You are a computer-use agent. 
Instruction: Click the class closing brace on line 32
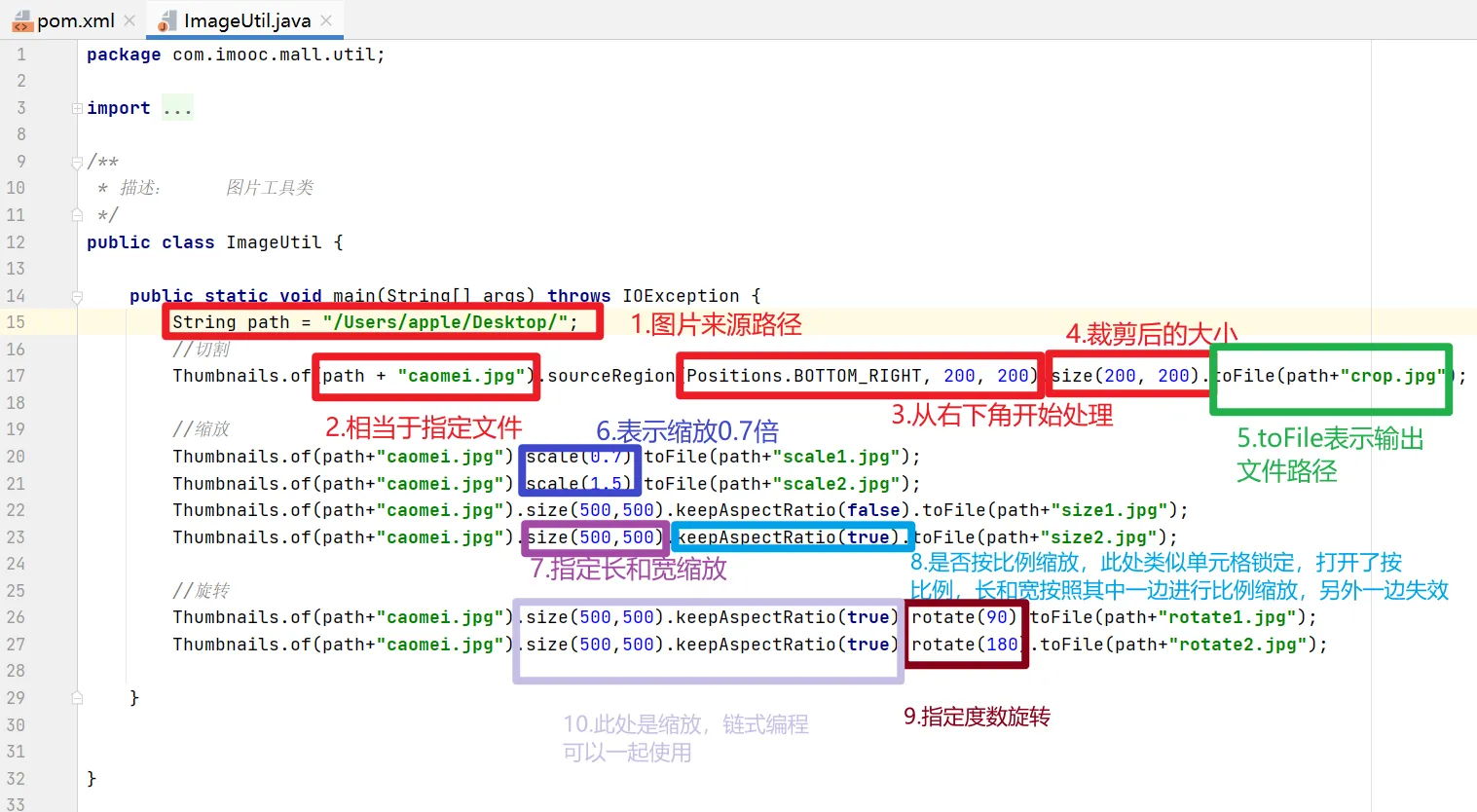click(92, 779)
